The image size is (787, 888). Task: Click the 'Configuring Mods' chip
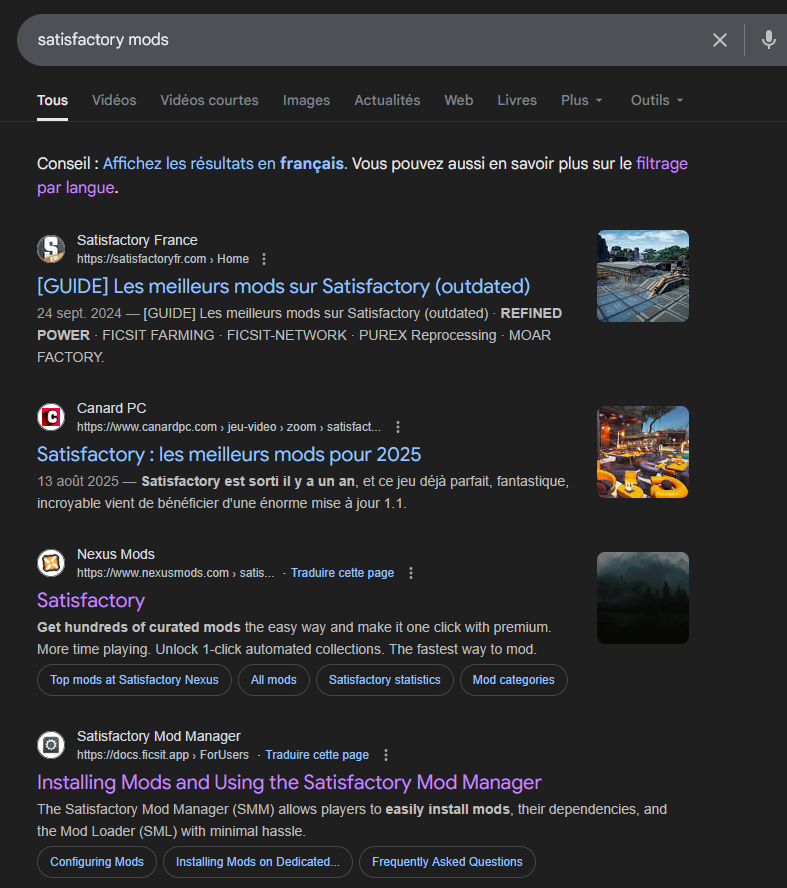click(97, 862)
